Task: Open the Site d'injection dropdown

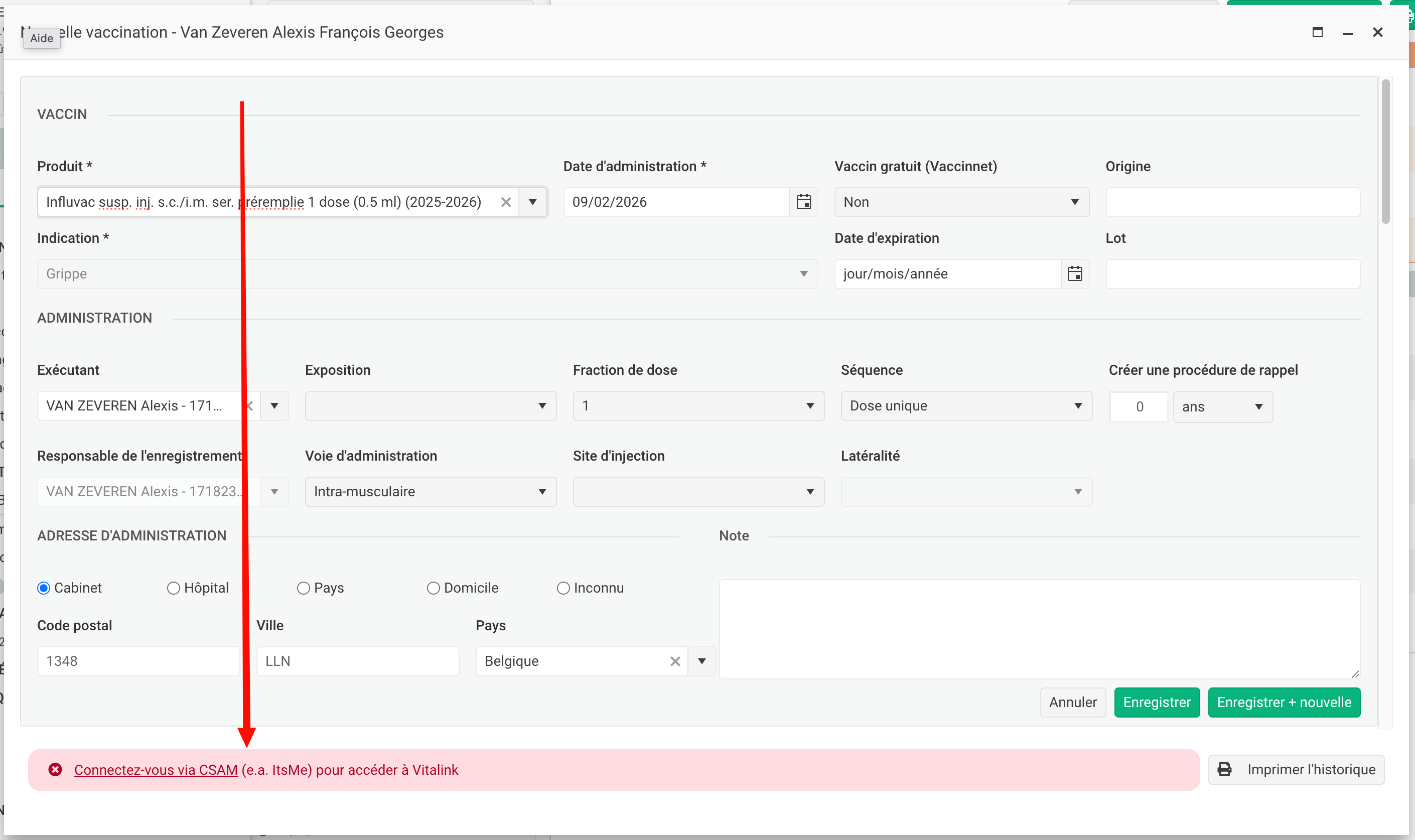Action: coord(698,491)
